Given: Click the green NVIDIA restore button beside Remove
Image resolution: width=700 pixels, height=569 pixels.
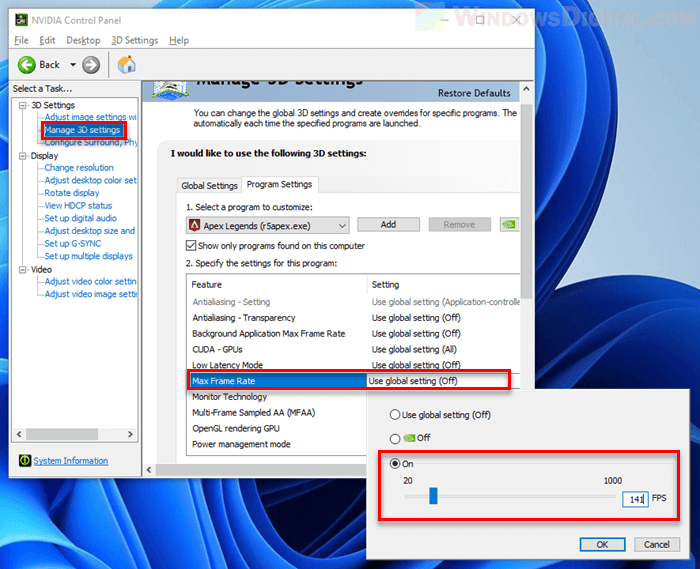Looking at the screenshot, I should pos(509,224).
